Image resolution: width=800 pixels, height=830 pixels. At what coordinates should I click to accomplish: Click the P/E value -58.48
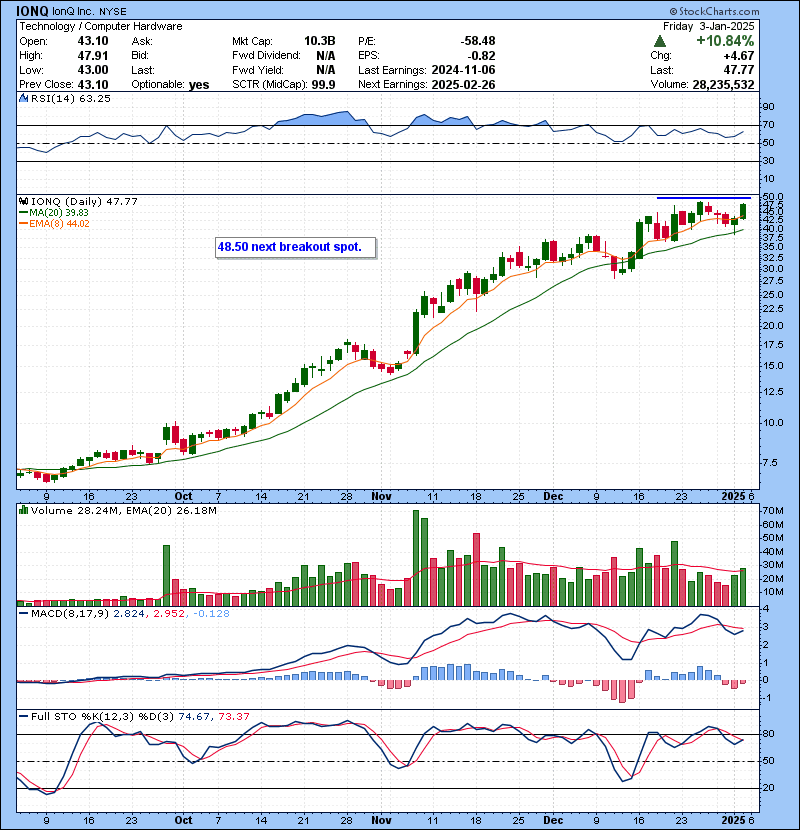coord(478,41)
